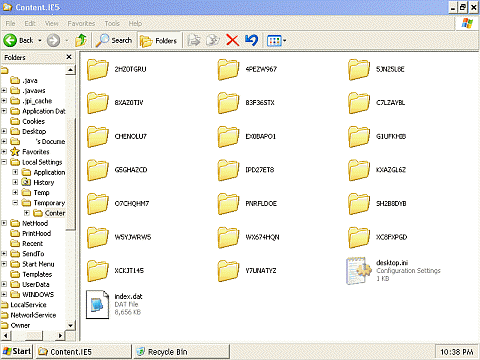
Task: Select the SH2B8DYB folder
Action: 377,203
